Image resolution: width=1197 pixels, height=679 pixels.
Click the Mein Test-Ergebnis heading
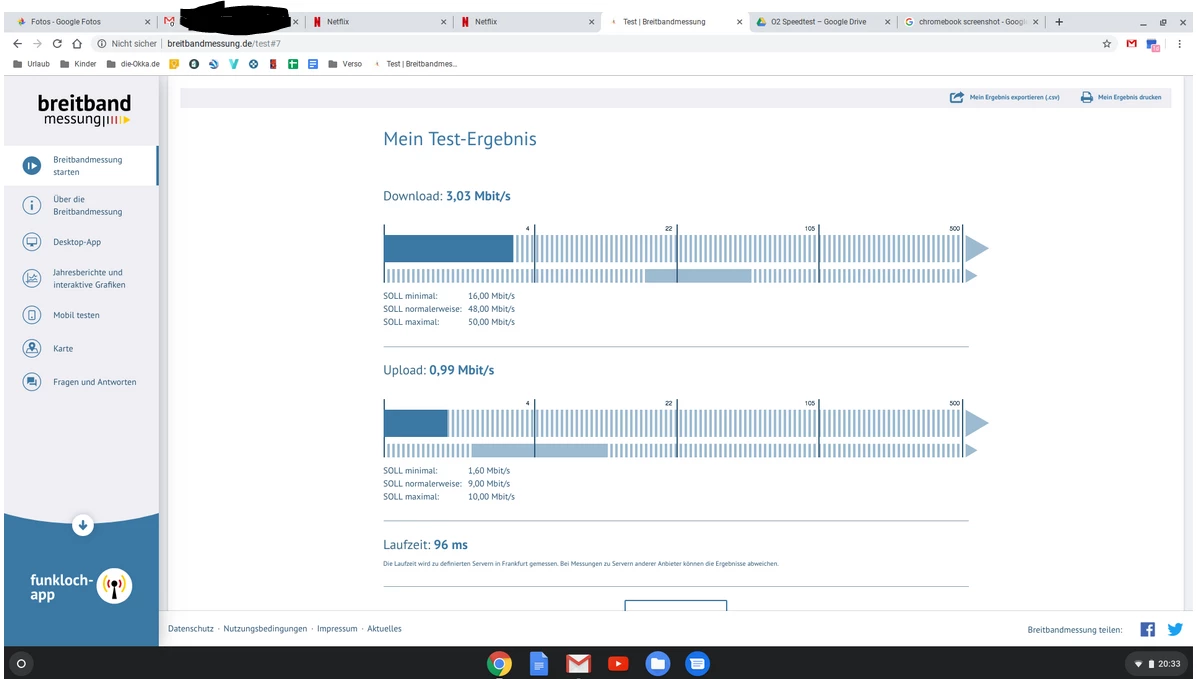tap(460, 139)
